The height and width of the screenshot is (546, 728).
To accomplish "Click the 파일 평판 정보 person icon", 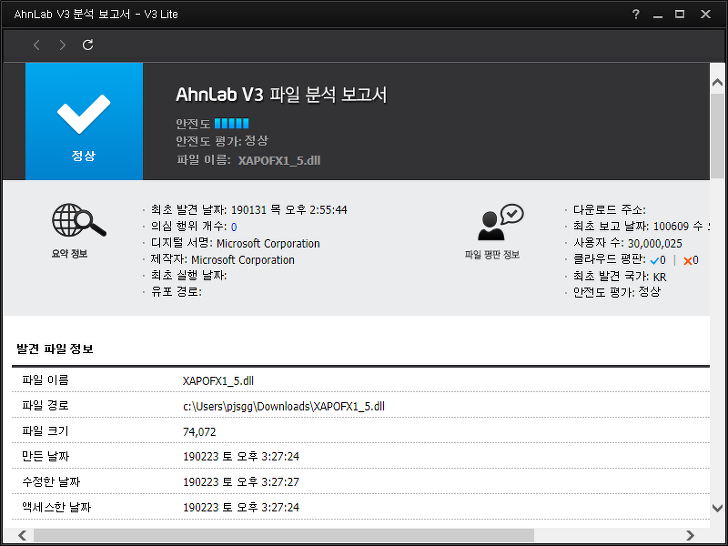I will click(x=500, y=222).
